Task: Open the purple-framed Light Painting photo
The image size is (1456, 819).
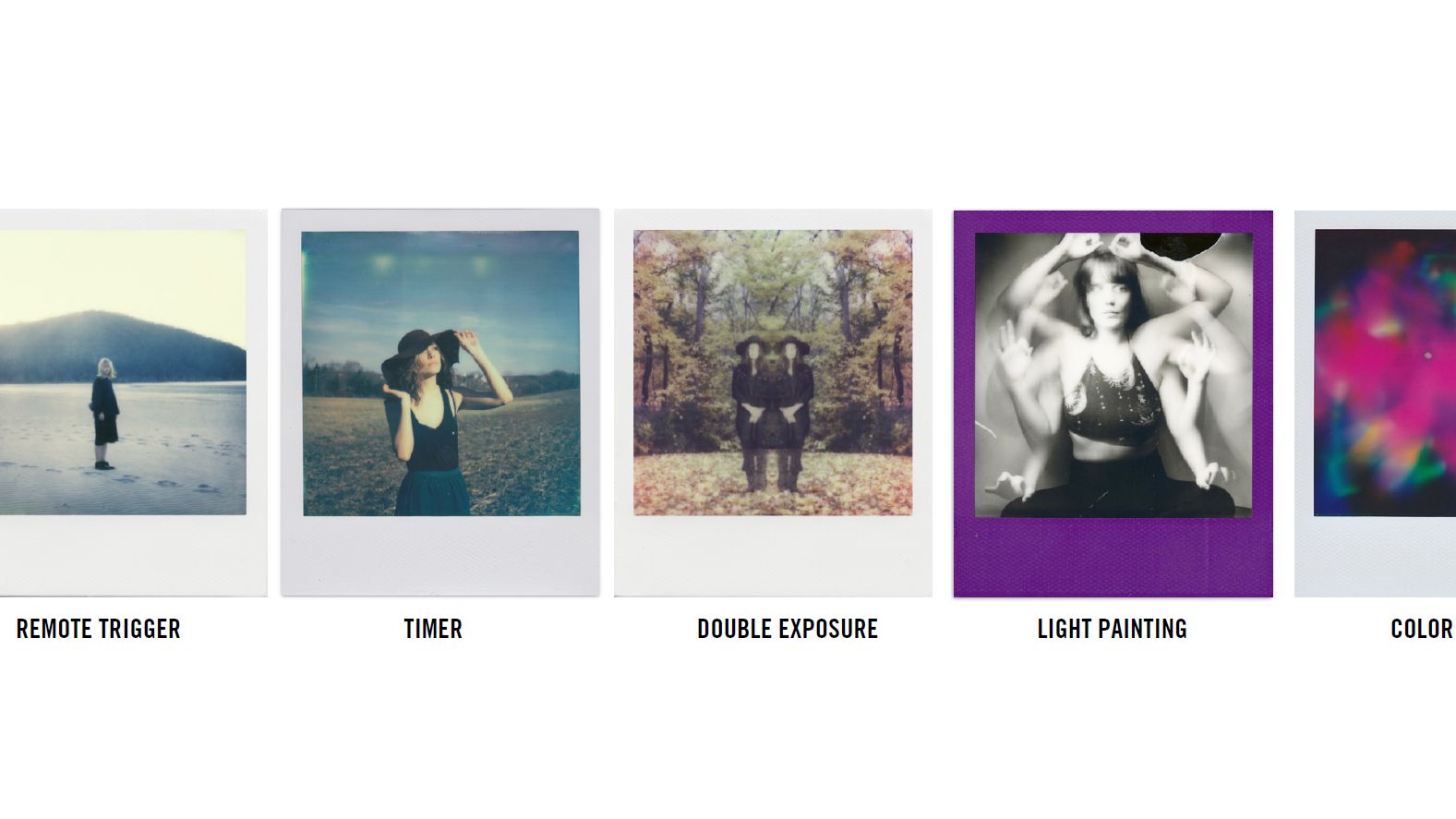Action: (1113, 403)
